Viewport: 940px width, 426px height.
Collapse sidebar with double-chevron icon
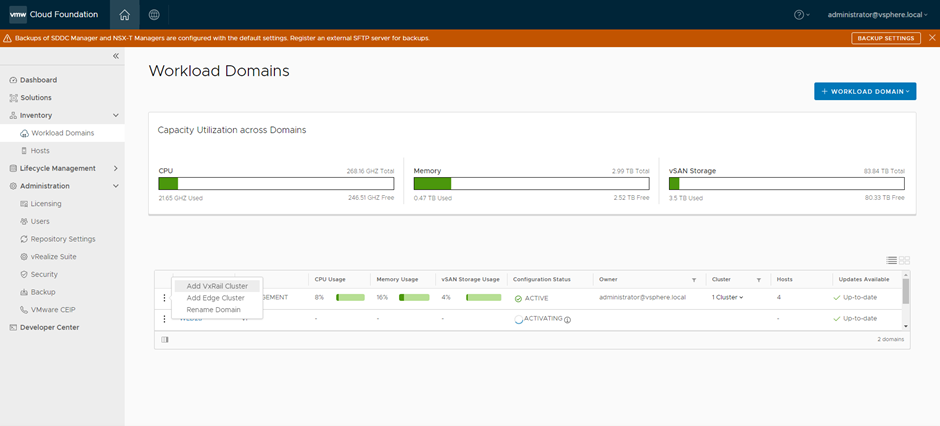pos(115,56)
